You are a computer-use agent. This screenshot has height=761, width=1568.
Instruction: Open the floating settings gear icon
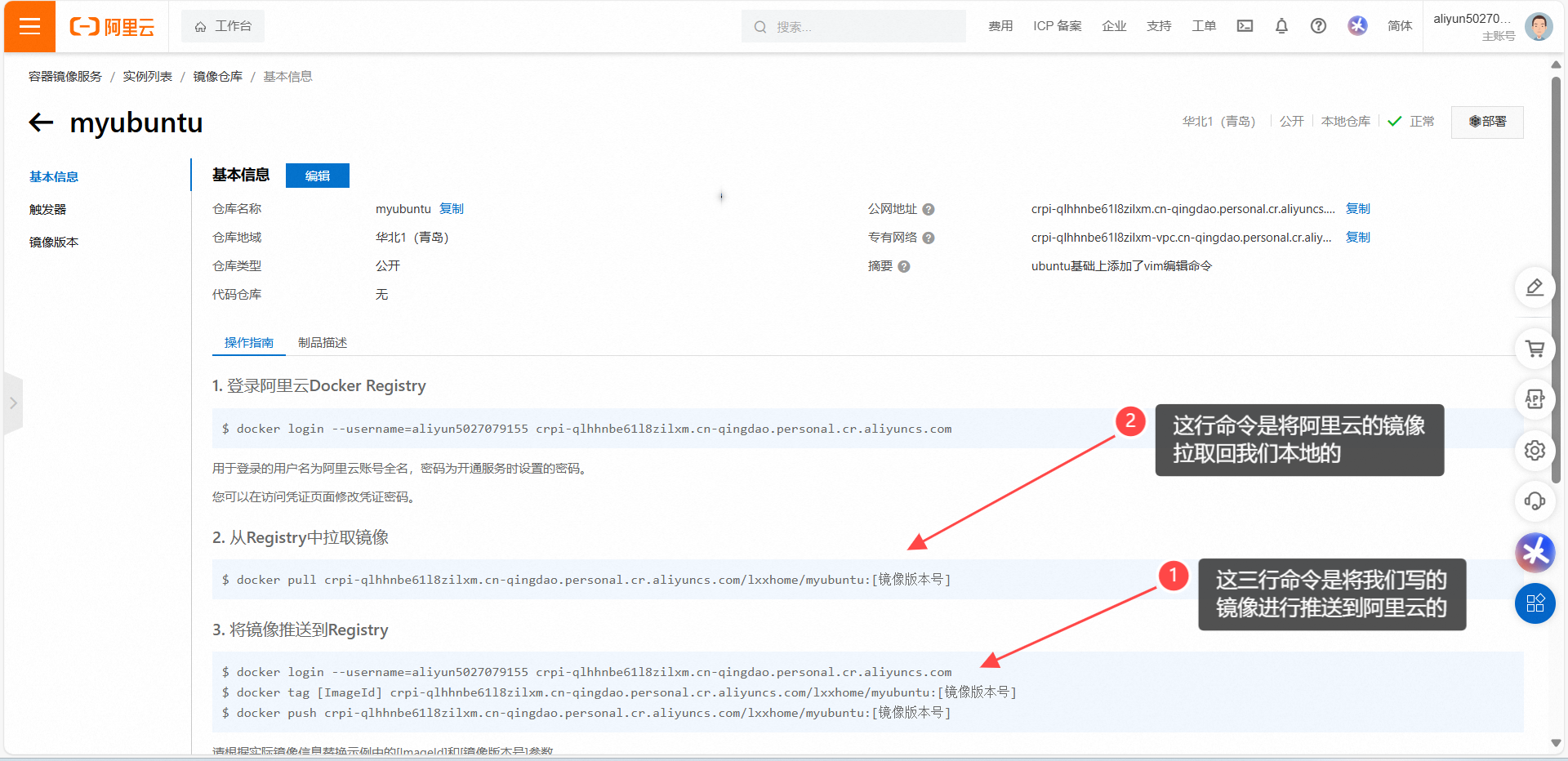(x=1535, y=450)
